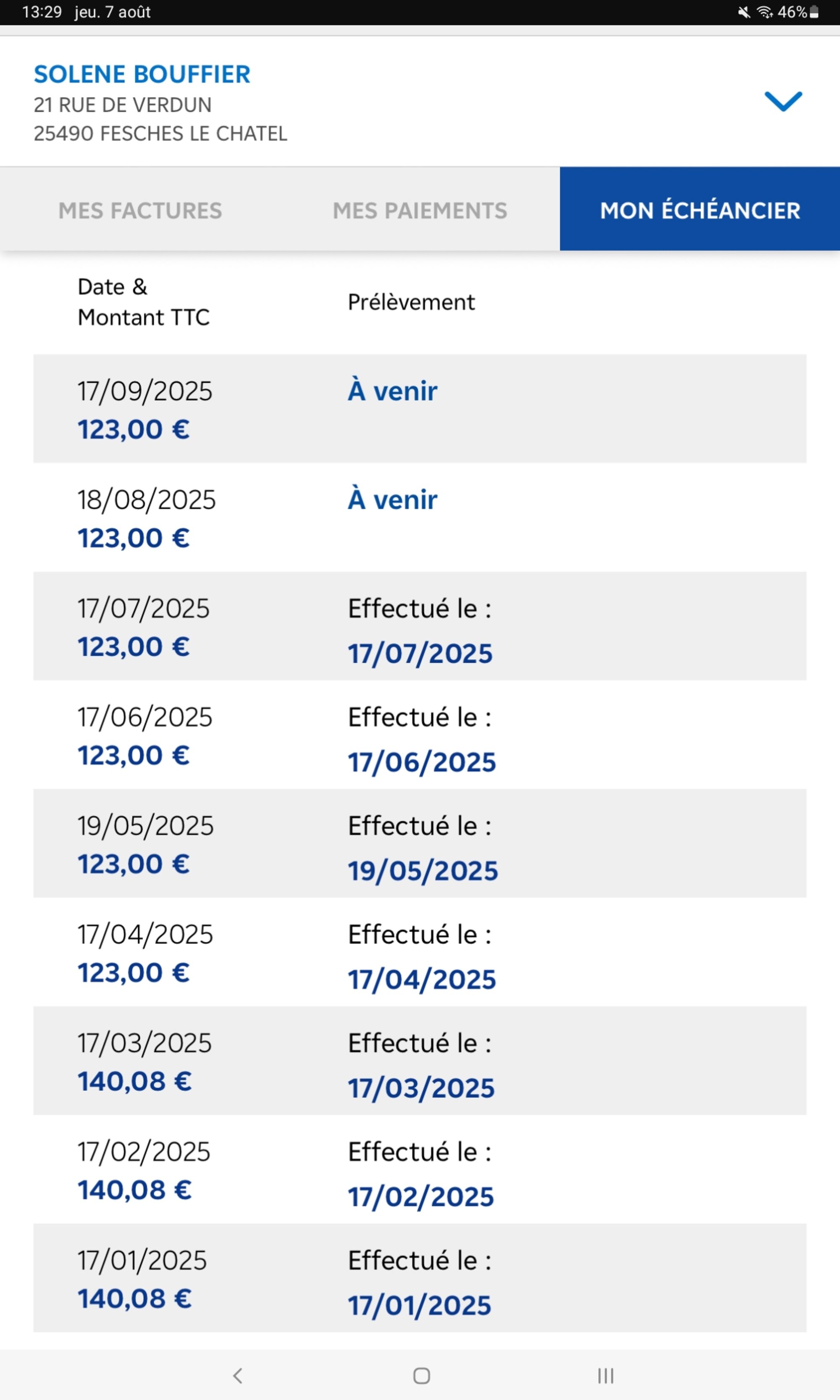The height and width of the screenshot is (1400, 840).
Task: Open the Mes Paiements tab
Action: point(420,210)
